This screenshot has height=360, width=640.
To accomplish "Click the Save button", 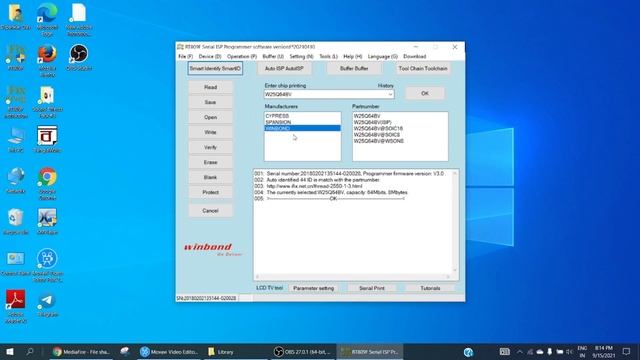I will click(x=210, y=102).
